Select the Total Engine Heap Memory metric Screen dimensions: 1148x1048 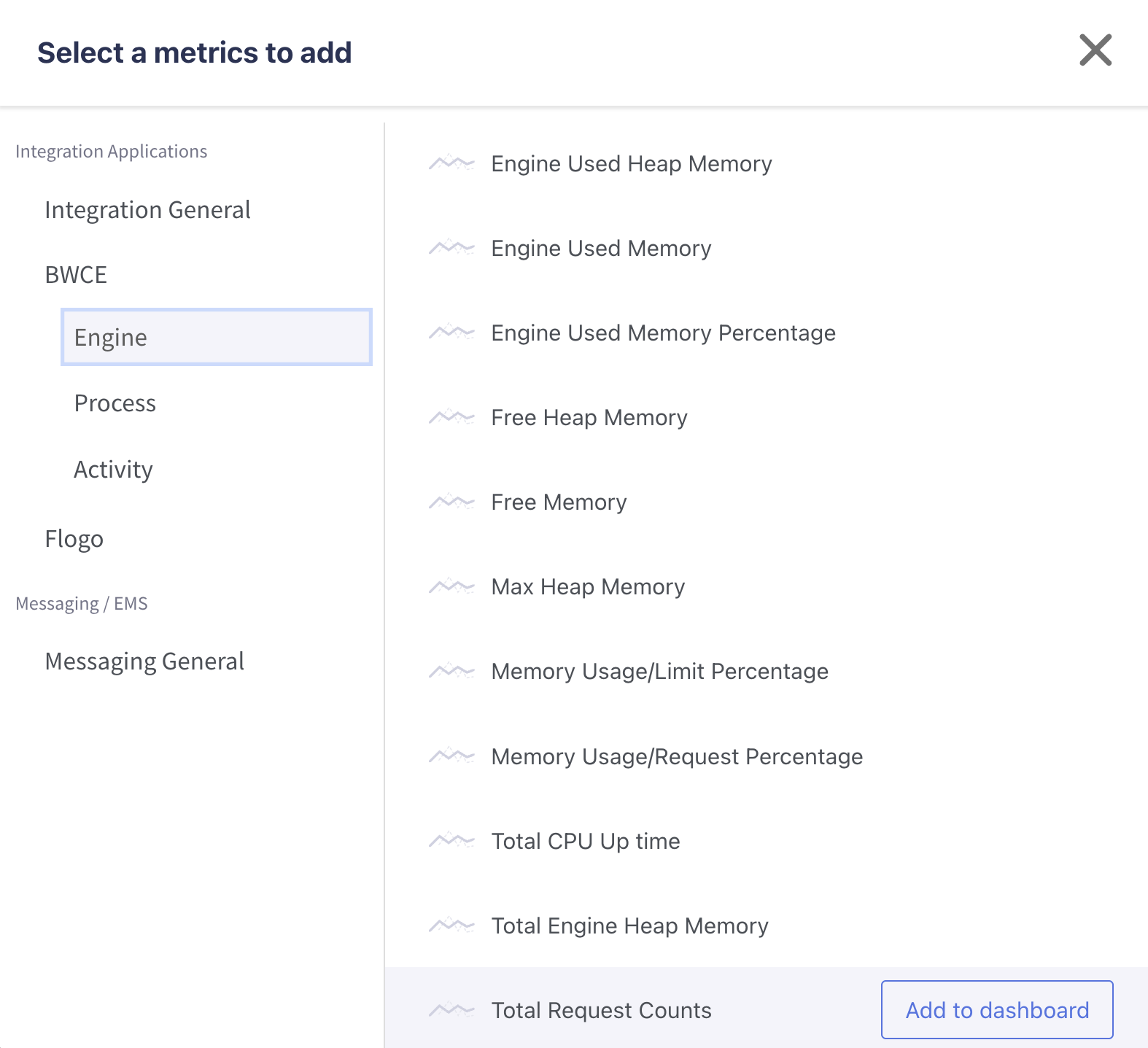pyautogui.click(x=629, y=926)
